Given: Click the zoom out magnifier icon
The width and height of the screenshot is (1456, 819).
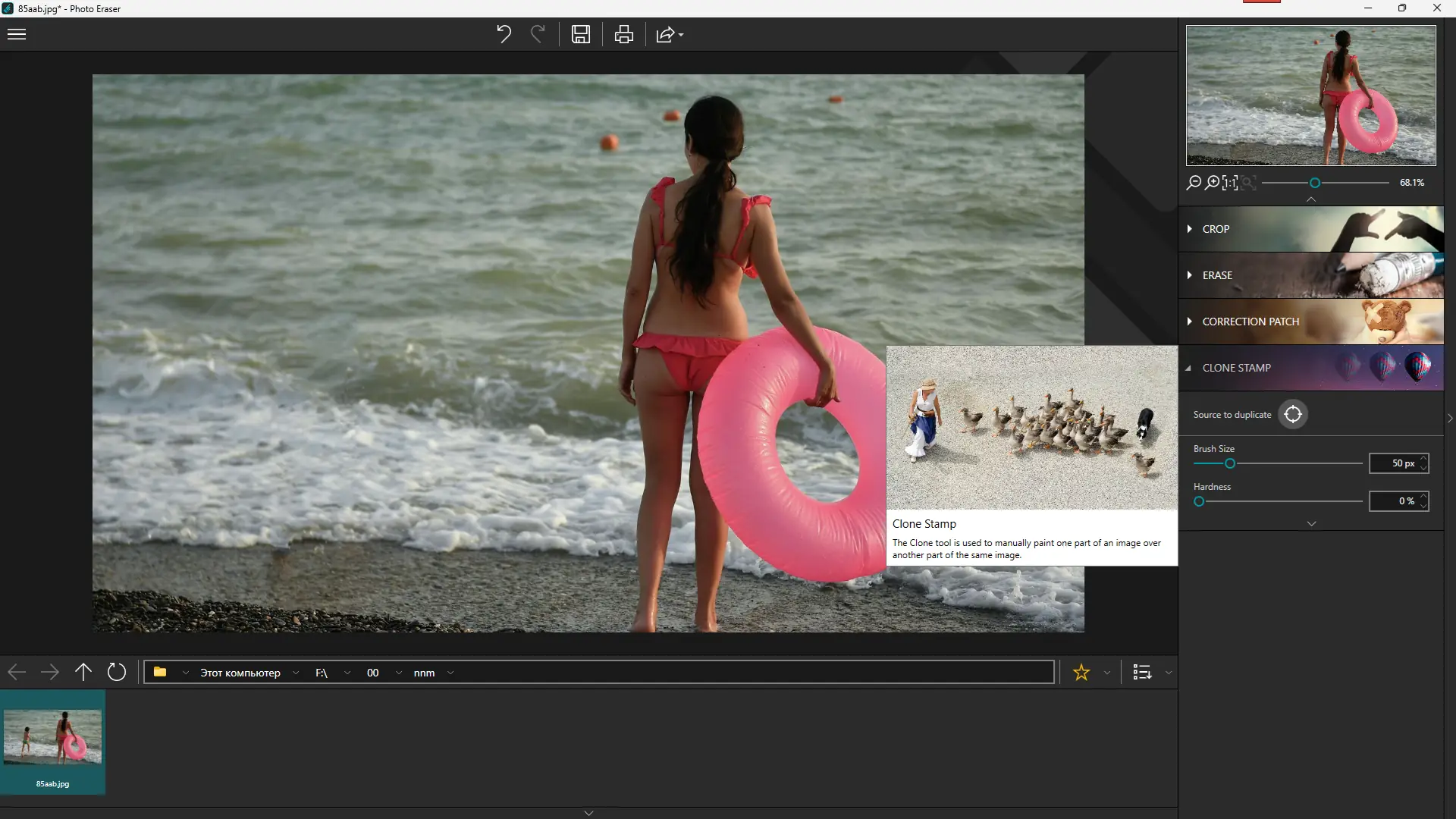Looking at the screenshot, I should 1194,183.
